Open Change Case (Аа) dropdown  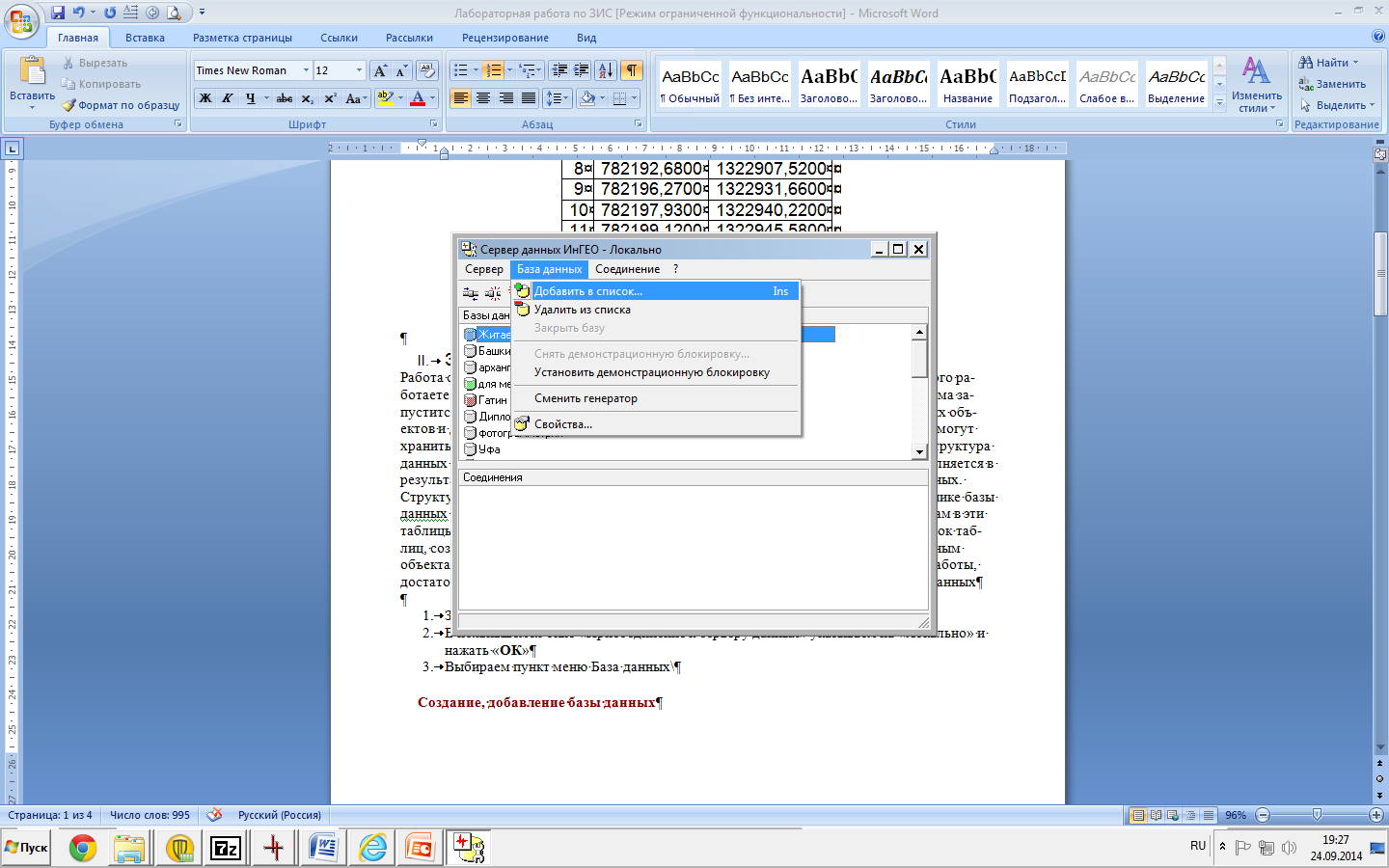355,98
